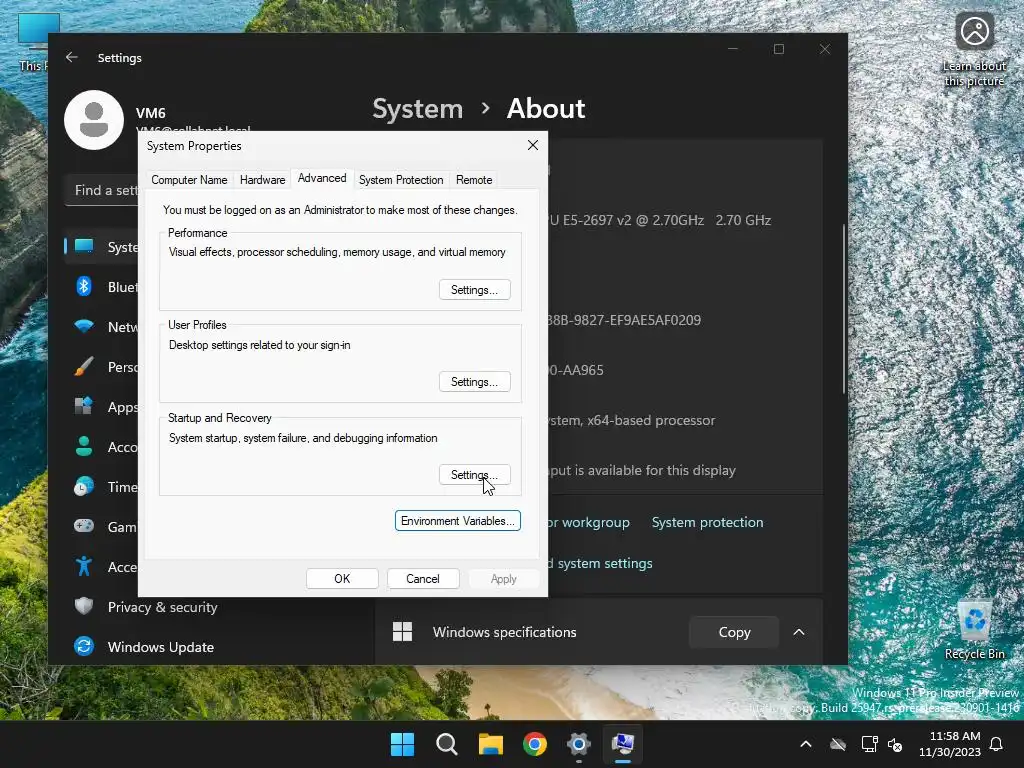Open Performance Settings button
Viewport: 1024px width, 768px height.
pyautogui.click(x=474, y=290)
